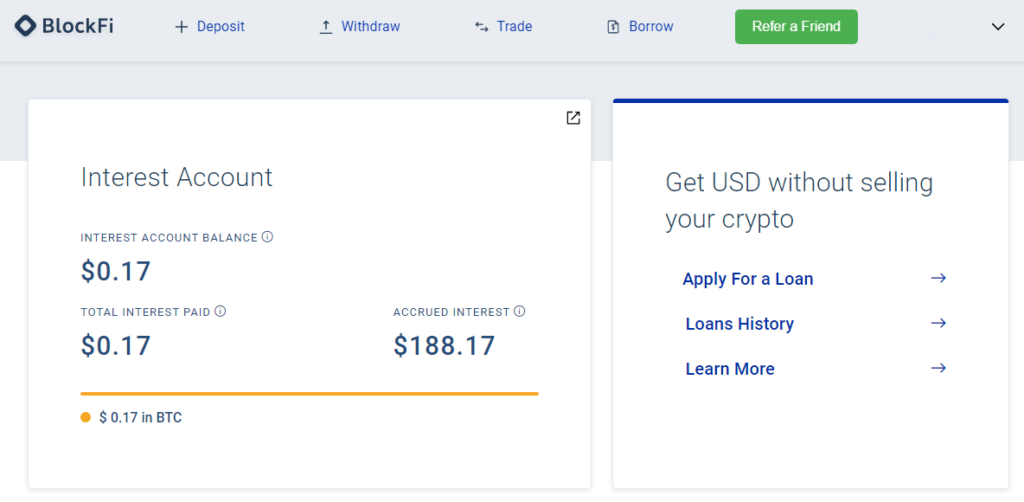Click the orange BTC legend dot

point(86,418)
